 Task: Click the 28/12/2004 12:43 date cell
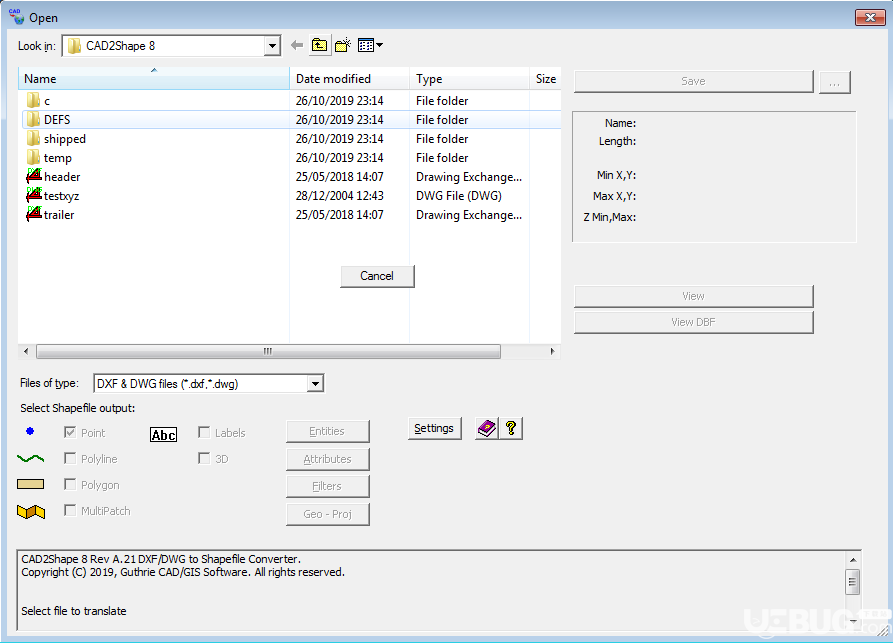(339, 195)
